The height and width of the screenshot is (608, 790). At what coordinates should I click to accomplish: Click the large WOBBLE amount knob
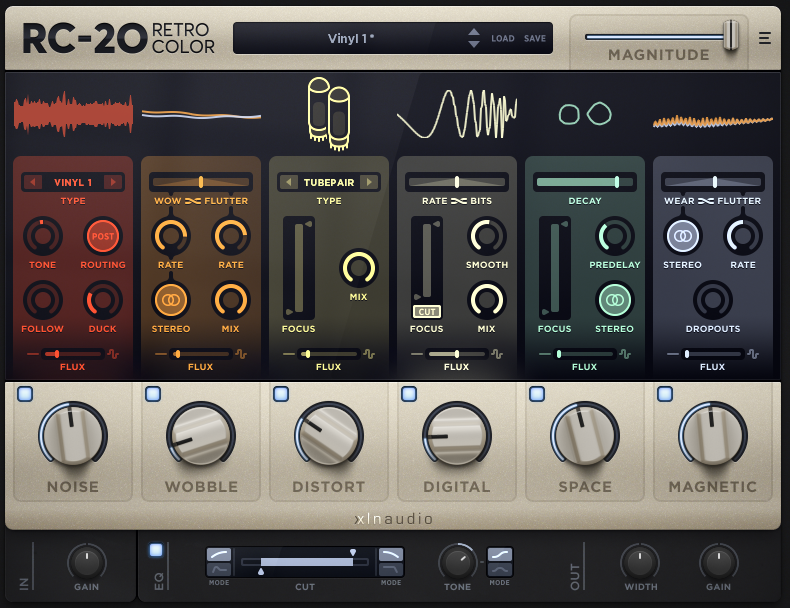point(201,435)
